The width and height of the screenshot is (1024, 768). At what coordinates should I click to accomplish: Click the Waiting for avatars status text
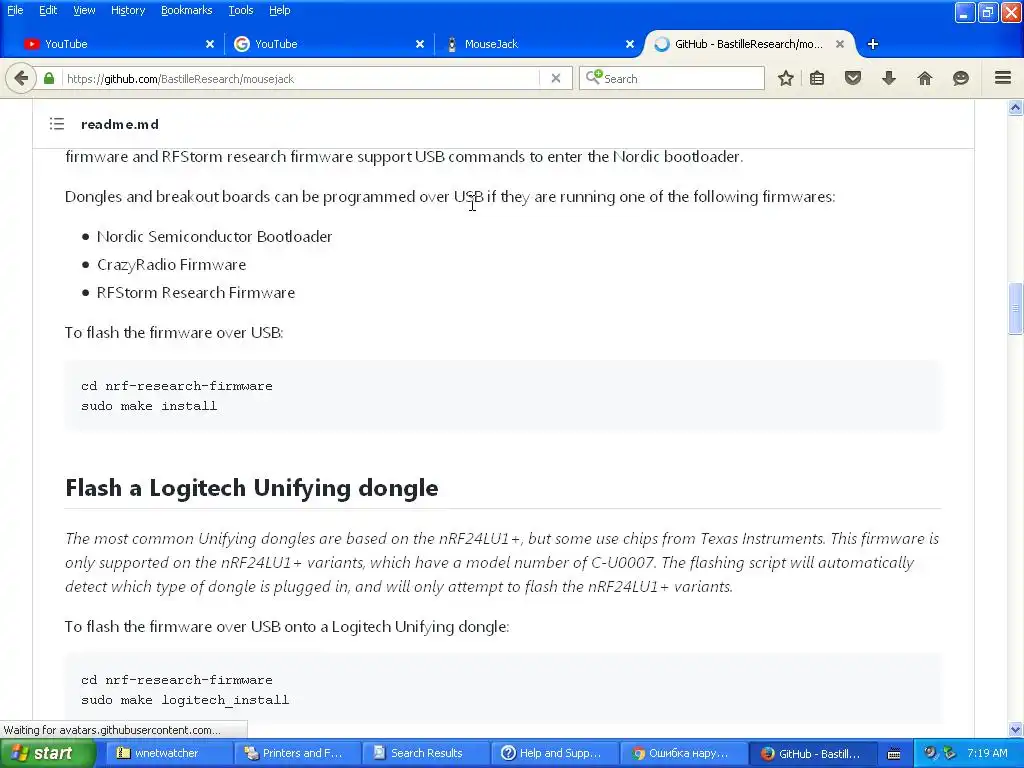(112, 729)
